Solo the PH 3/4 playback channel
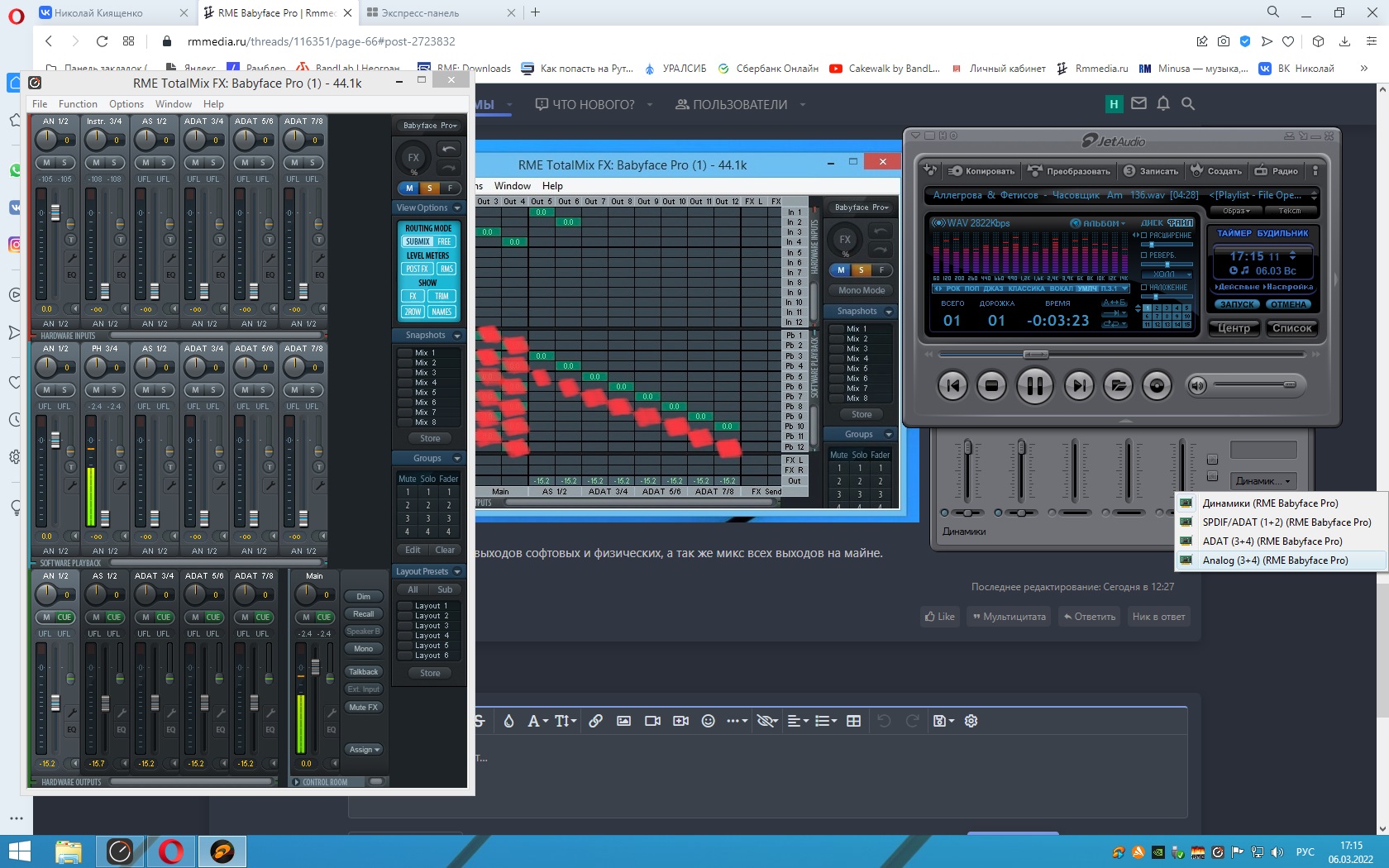Viewport: 1389px width, 868px height. pos(113,390)
